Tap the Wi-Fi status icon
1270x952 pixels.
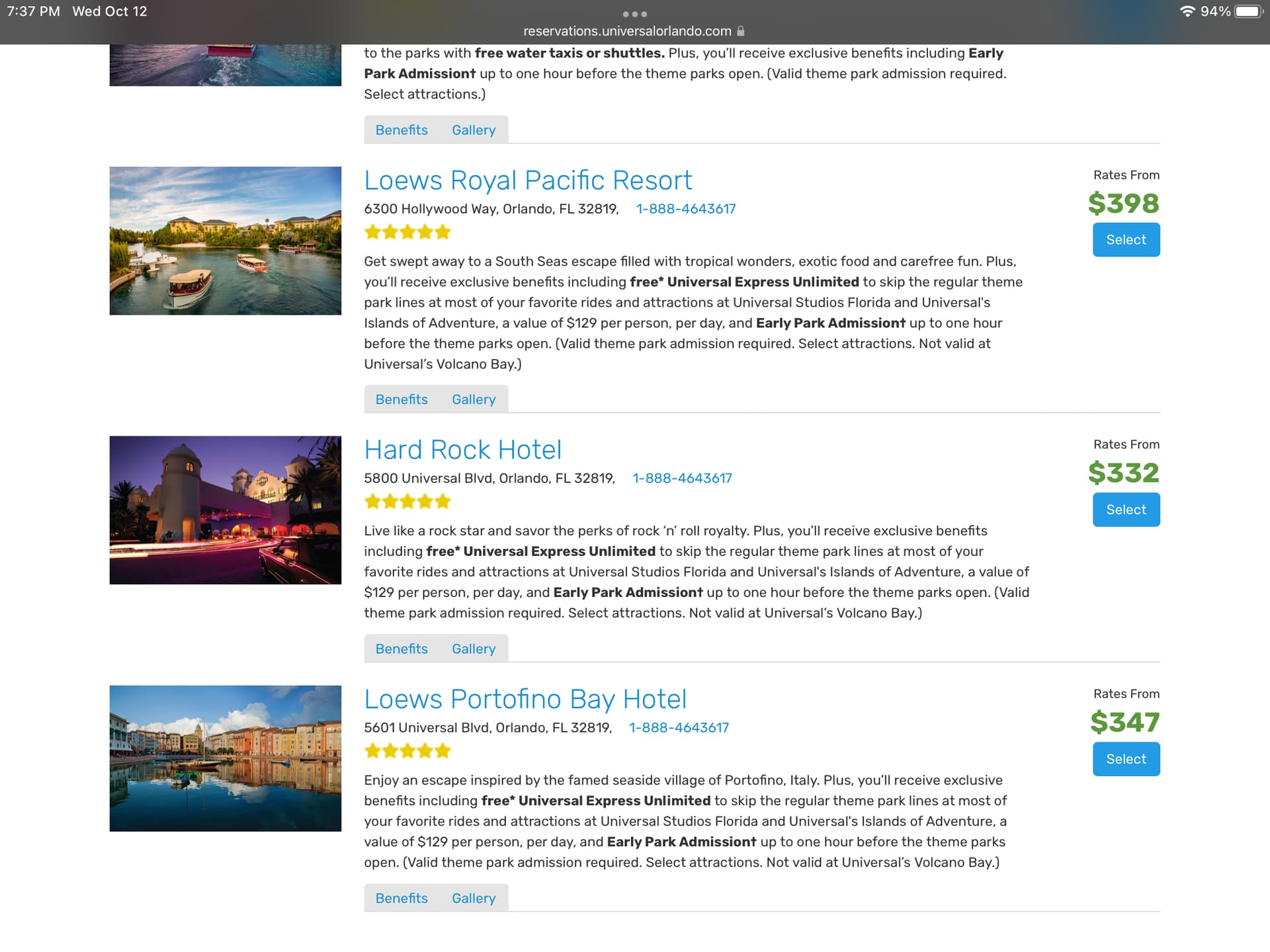tap(1187, 11)
